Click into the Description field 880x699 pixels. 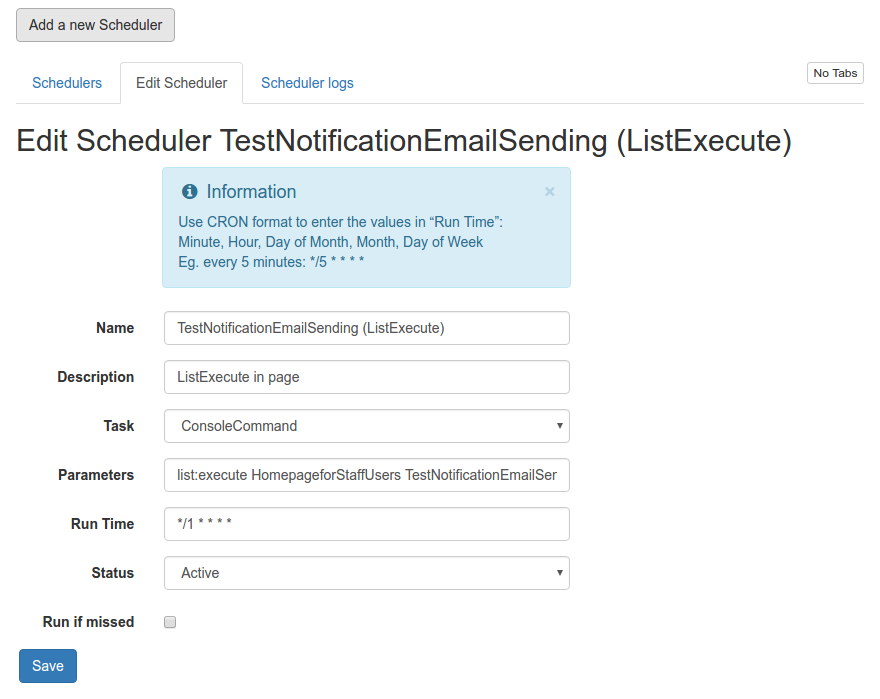[x=366, y=377]
